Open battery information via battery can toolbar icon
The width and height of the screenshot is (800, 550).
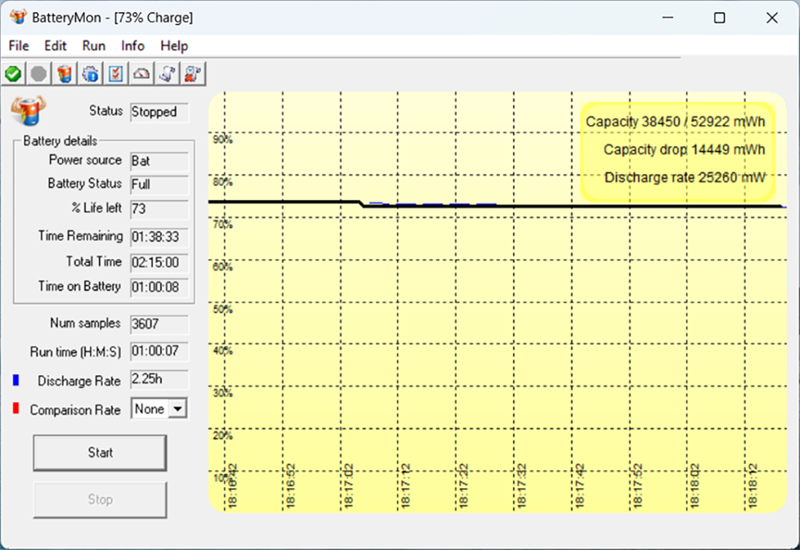tap(65, 74)
